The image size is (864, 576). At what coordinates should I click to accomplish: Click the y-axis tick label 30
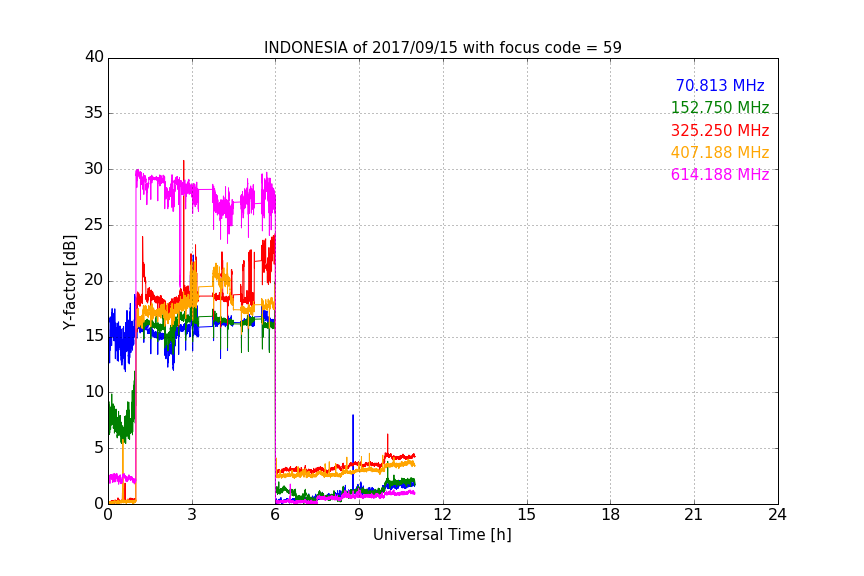tap(94, 169)
